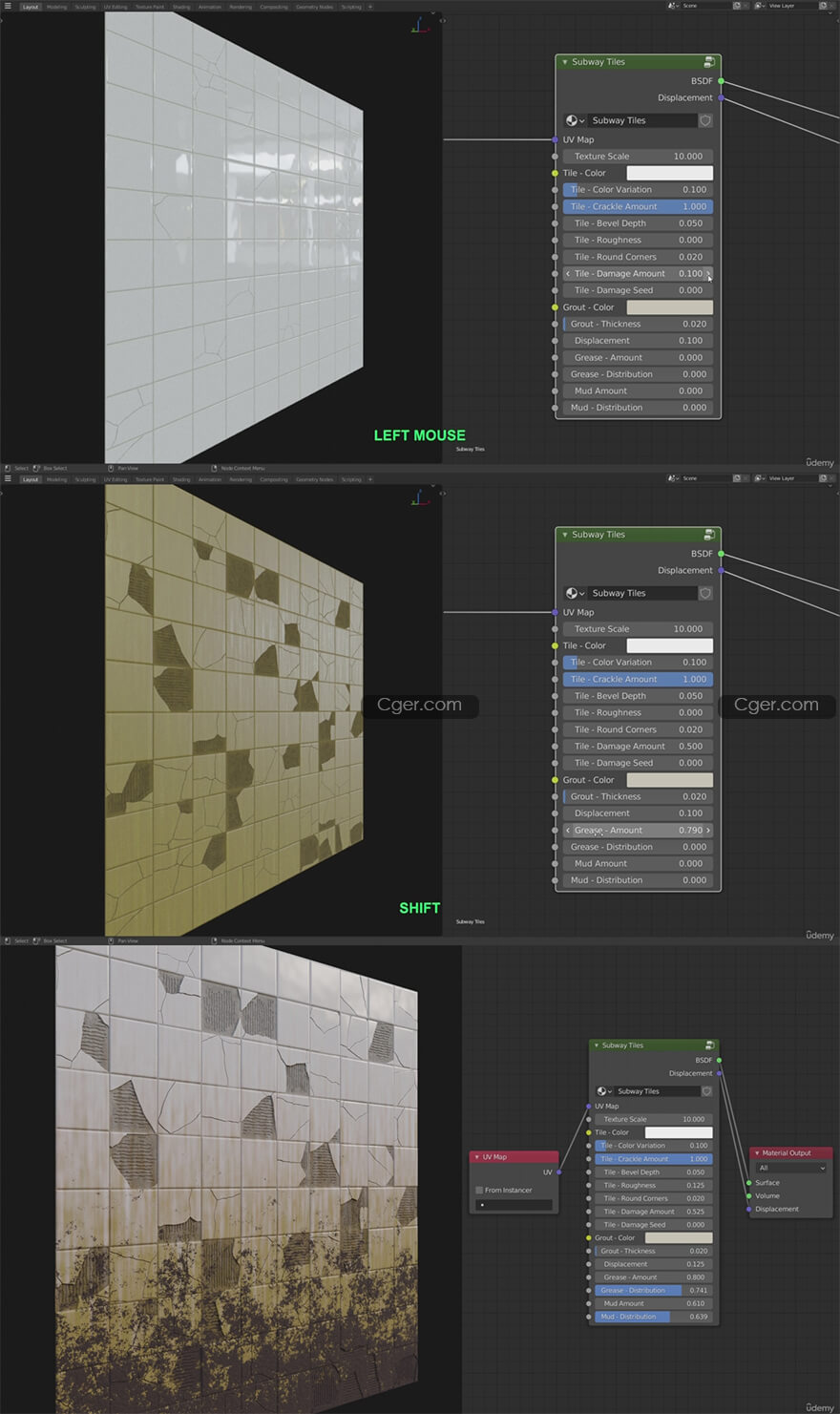Click the UV Map node's text input field
This screenshot has width=840, height=1414.
click(x=514, y=1206)
